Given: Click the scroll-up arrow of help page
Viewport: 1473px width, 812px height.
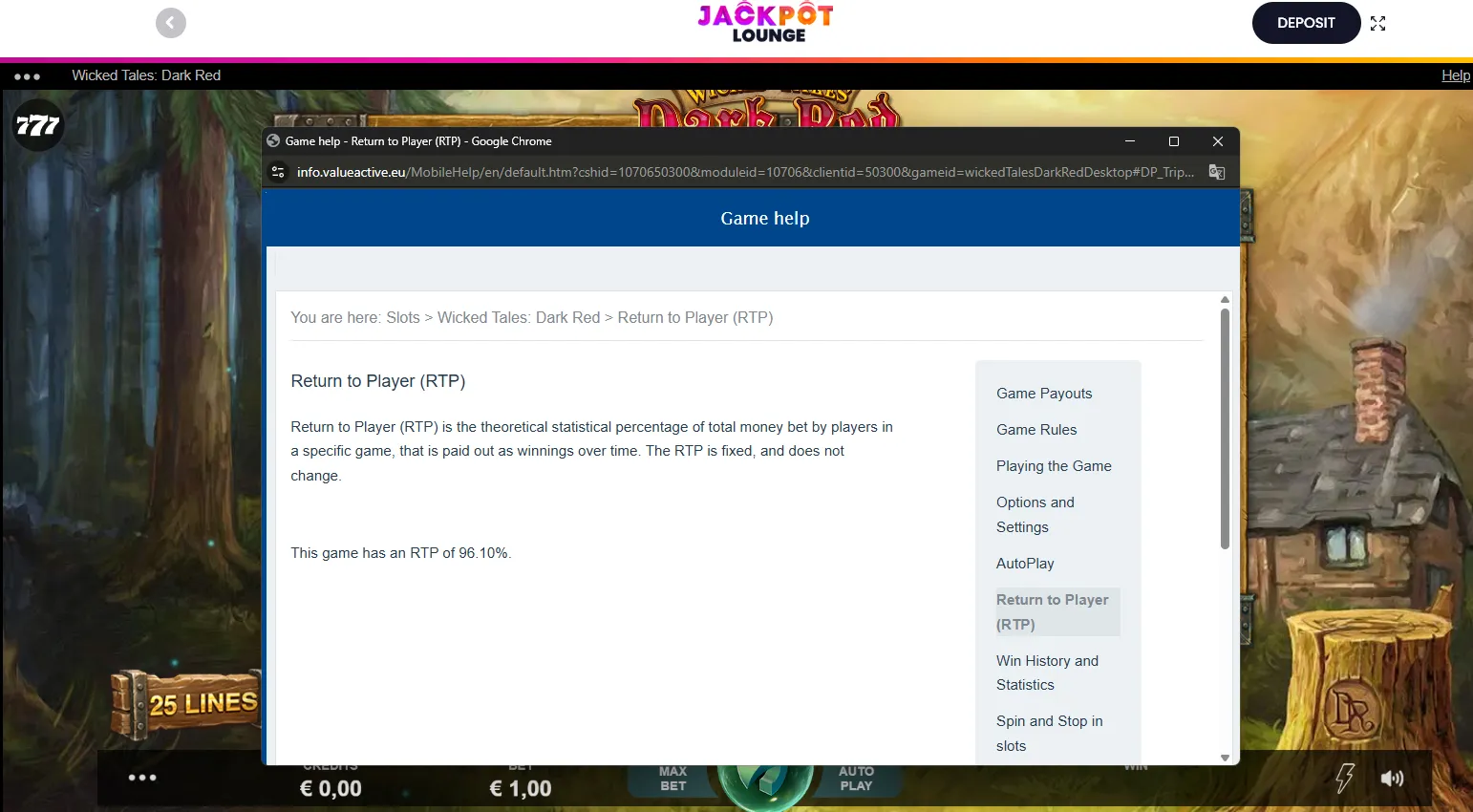Looking at the screenshot, I should tap(1225, 300).
